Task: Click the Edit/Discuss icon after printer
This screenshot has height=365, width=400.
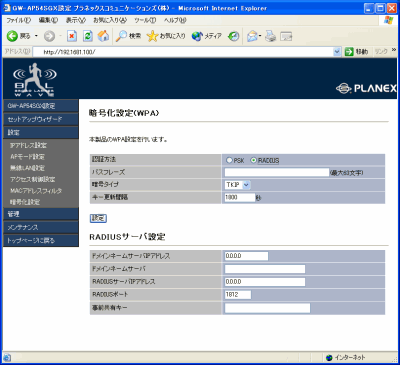Action: (x=286, y=36)
